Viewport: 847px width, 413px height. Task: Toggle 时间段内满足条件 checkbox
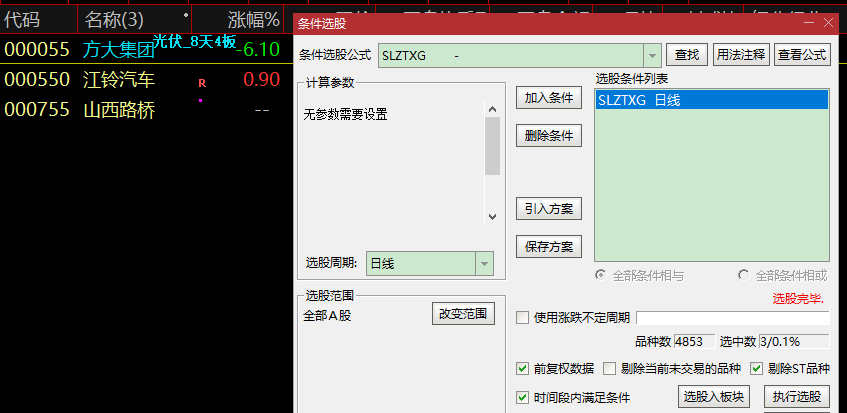(522, 398)
